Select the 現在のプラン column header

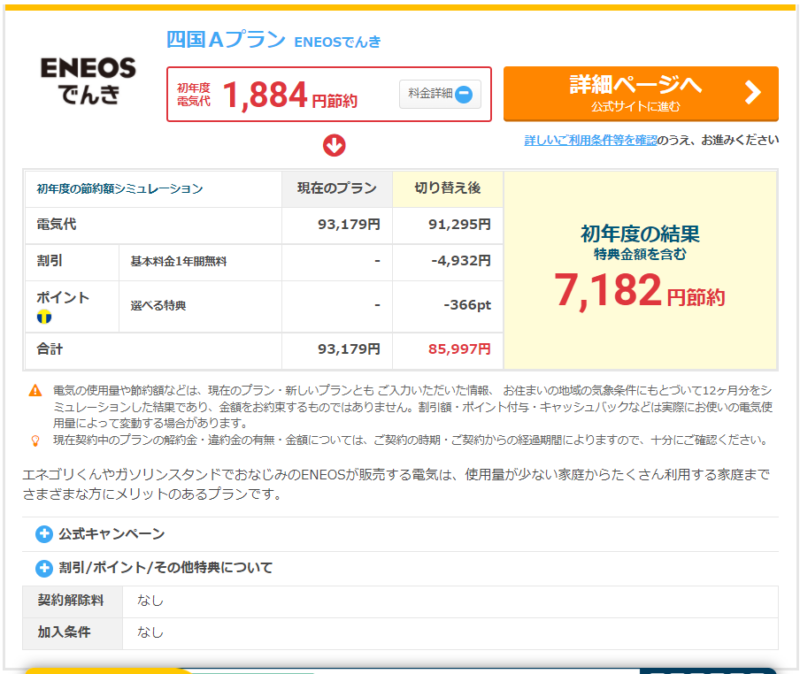[x=337, y=188]
